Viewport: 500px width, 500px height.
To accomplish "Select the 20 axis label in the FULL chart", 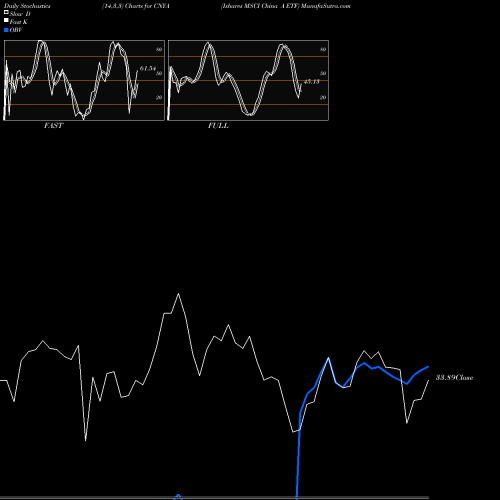I will tap(323, 97).
